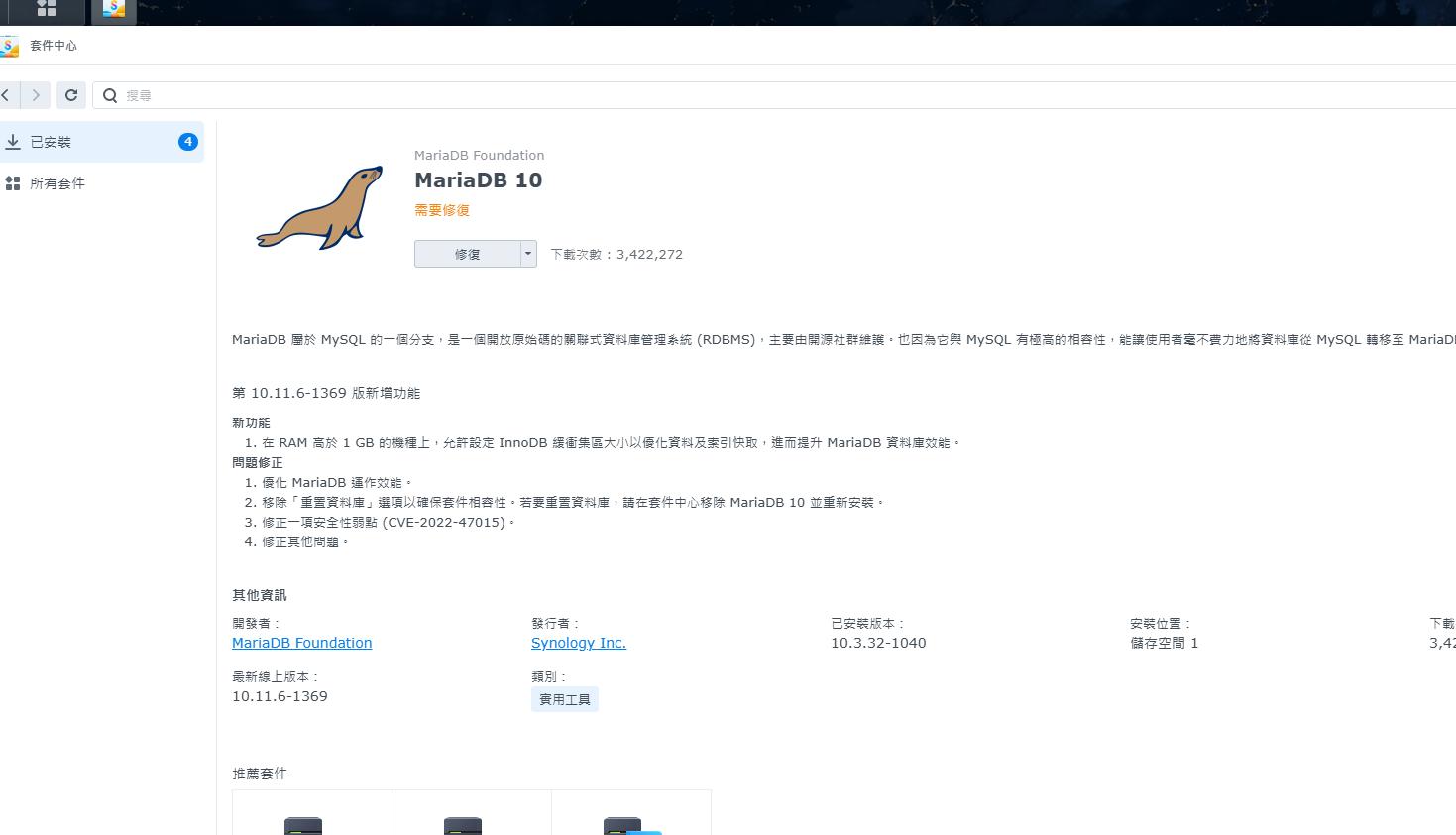Click the 儲存空間 1 install location

[1164, 643]
